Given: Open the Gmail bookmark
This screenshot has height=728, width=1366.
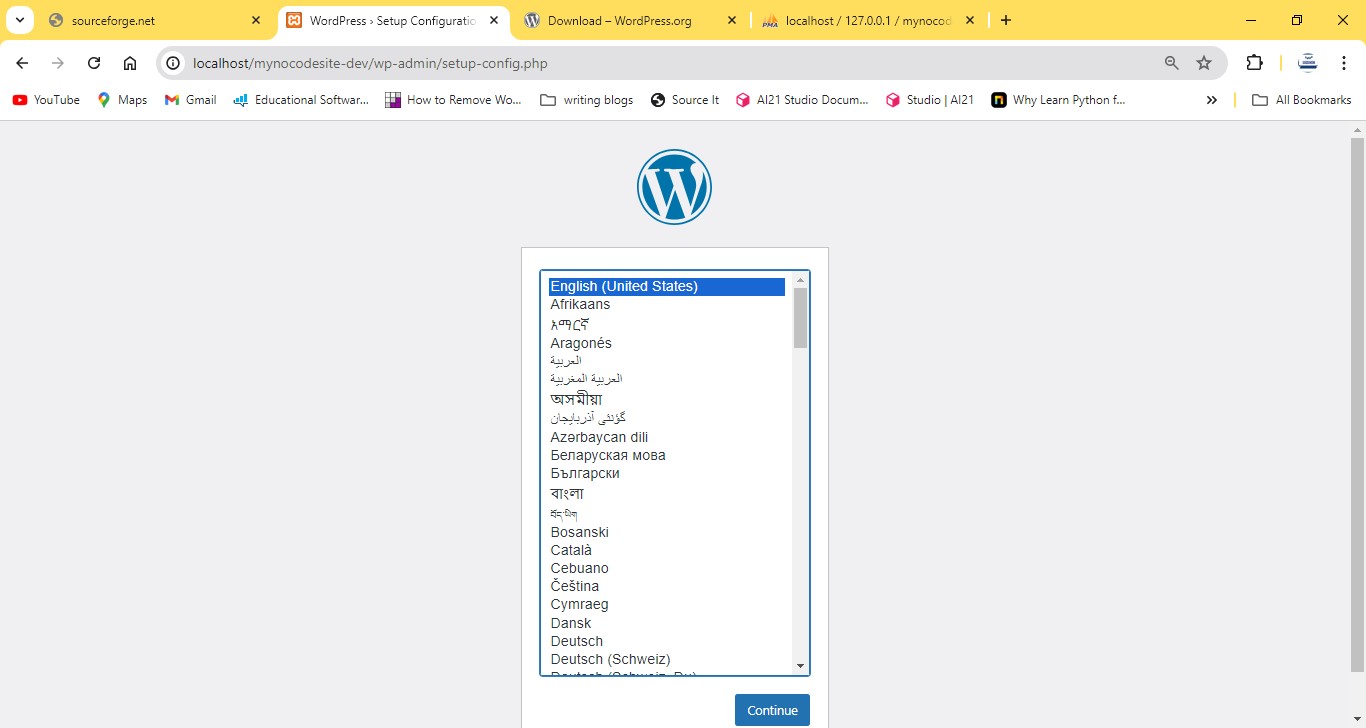Looking at the screenshot, I should [190, 100].
